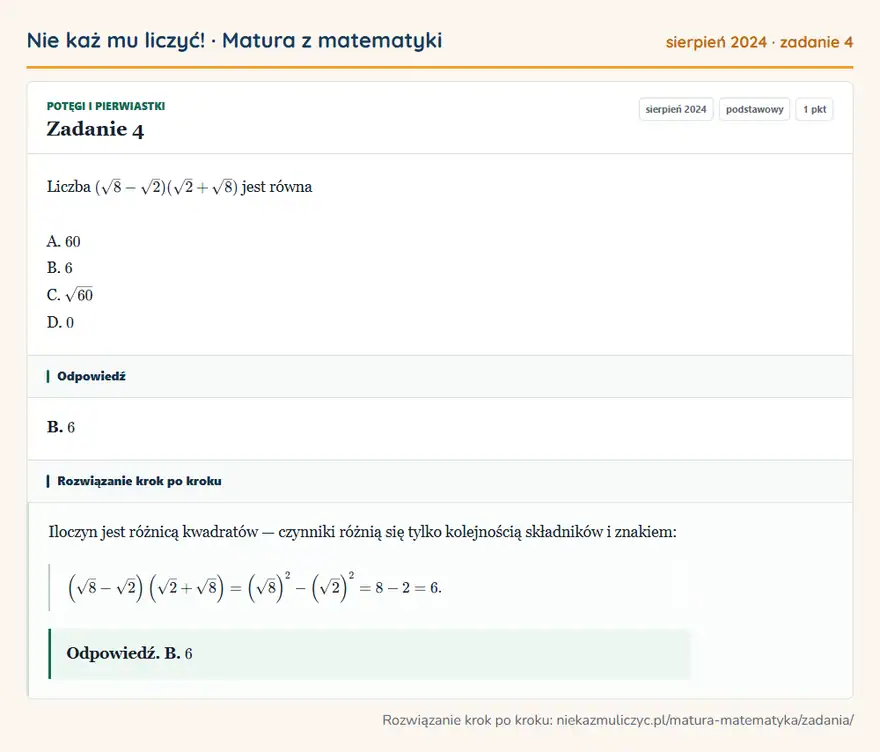The image size is (880, 752).
Task: Choose answer option 'B. 6' in the list
Action: [x=59, y=268]
